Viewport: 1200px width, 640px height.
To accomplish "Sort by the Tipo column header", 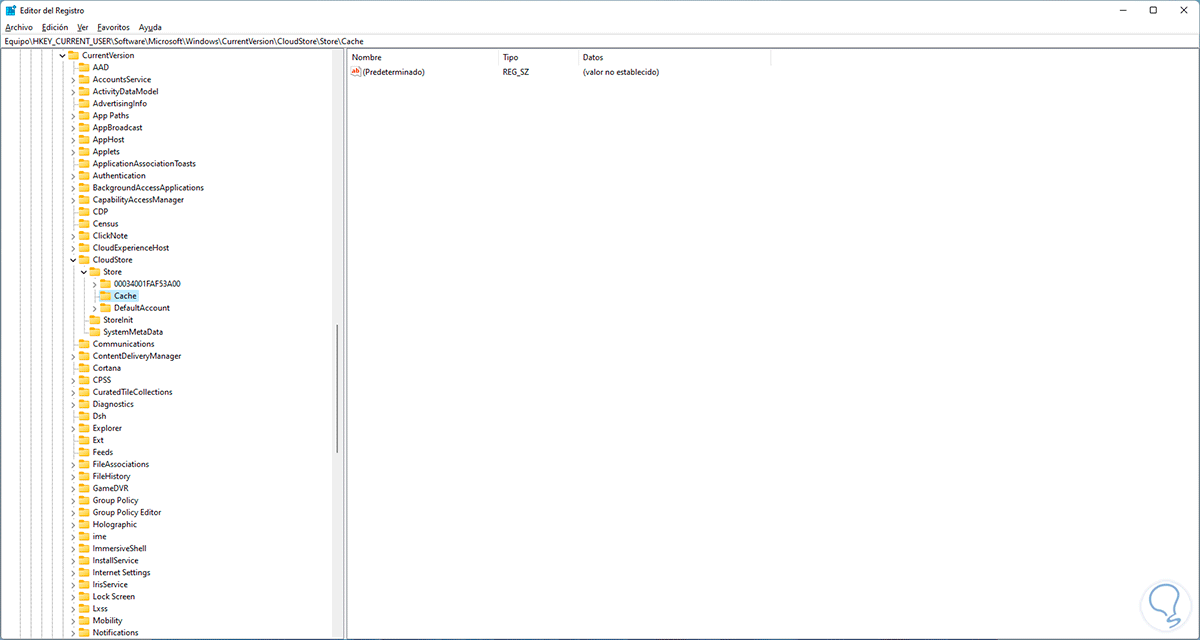I will pyautogui.click(x=538, y=58).
